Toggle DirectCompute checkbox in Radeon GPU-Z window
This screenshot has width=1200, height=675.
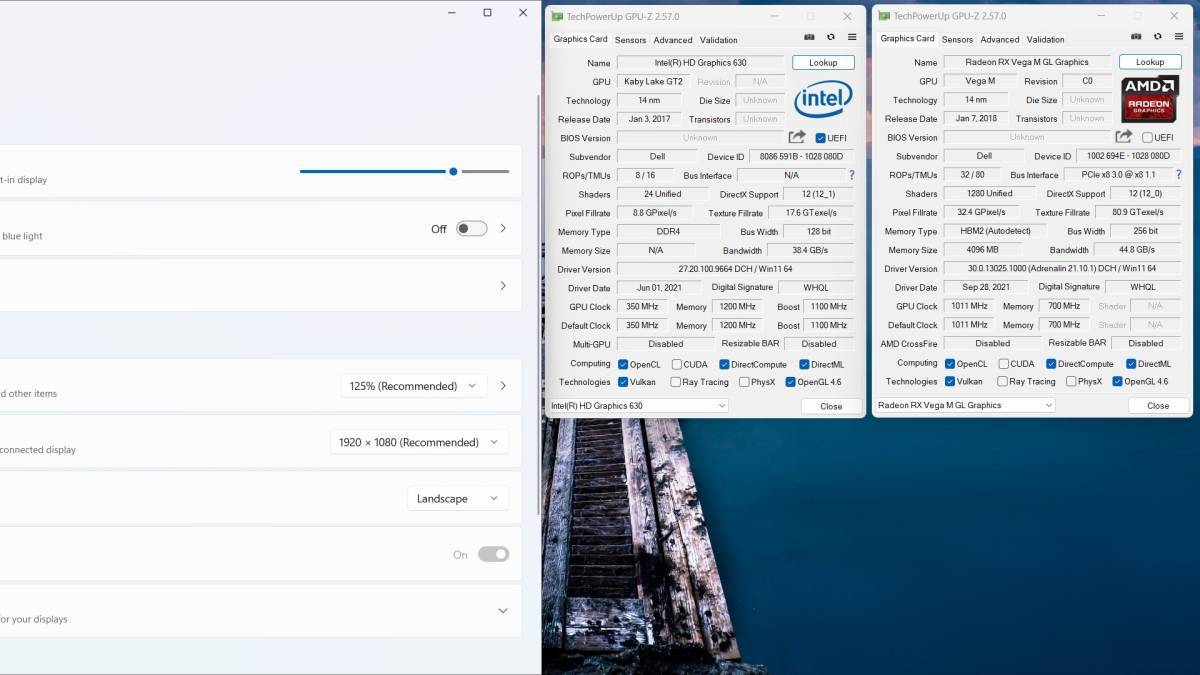[1050, 364]
